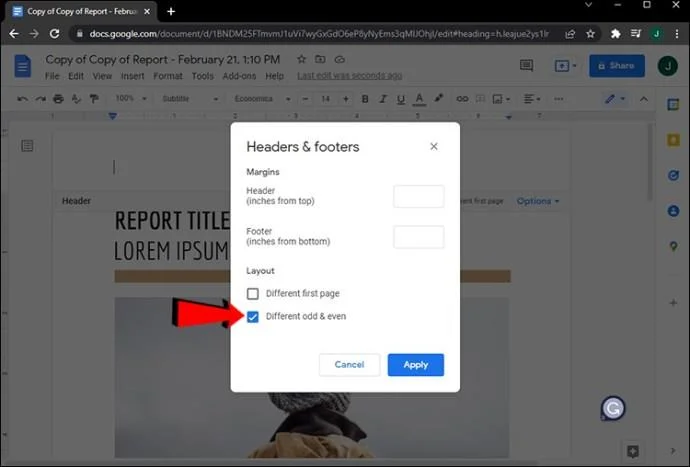Open the Insert image dropdown
The height and width of the screenshot is (467, 690).
(x=501, y=99)
